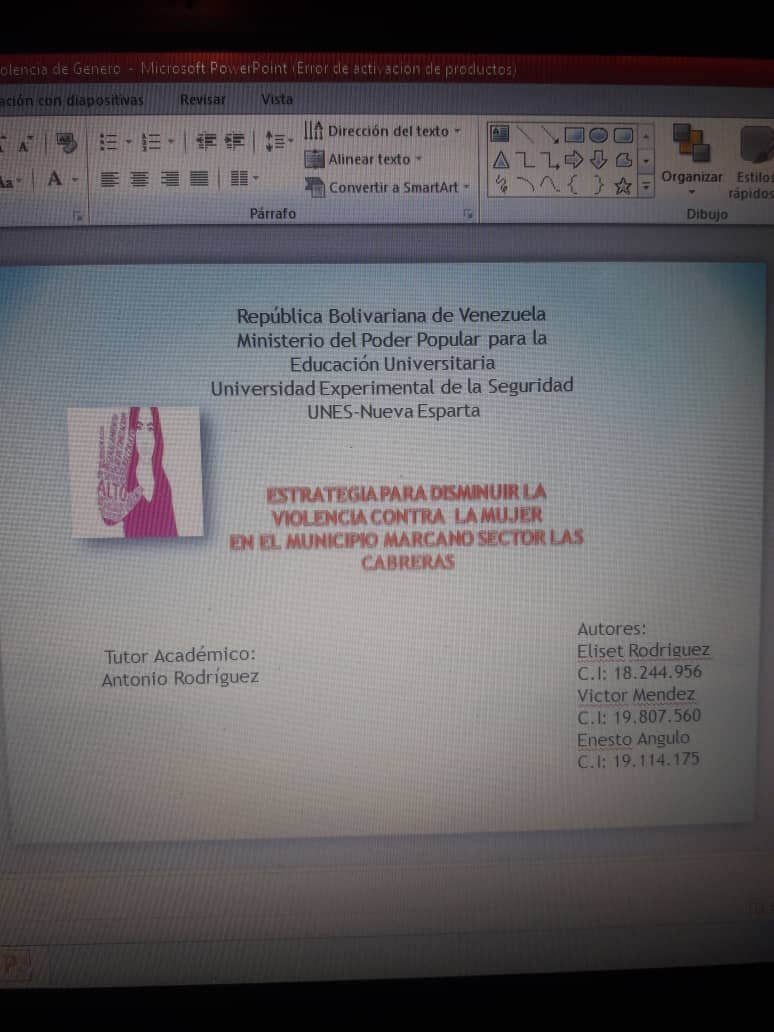Select the arc shape
Screen dimensions: 774x1032
pos(525,185)
